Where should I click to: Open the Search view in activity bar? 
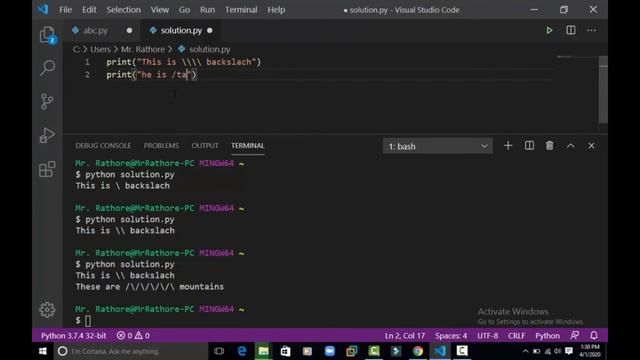pyautogui.click(x=47, y=68)
